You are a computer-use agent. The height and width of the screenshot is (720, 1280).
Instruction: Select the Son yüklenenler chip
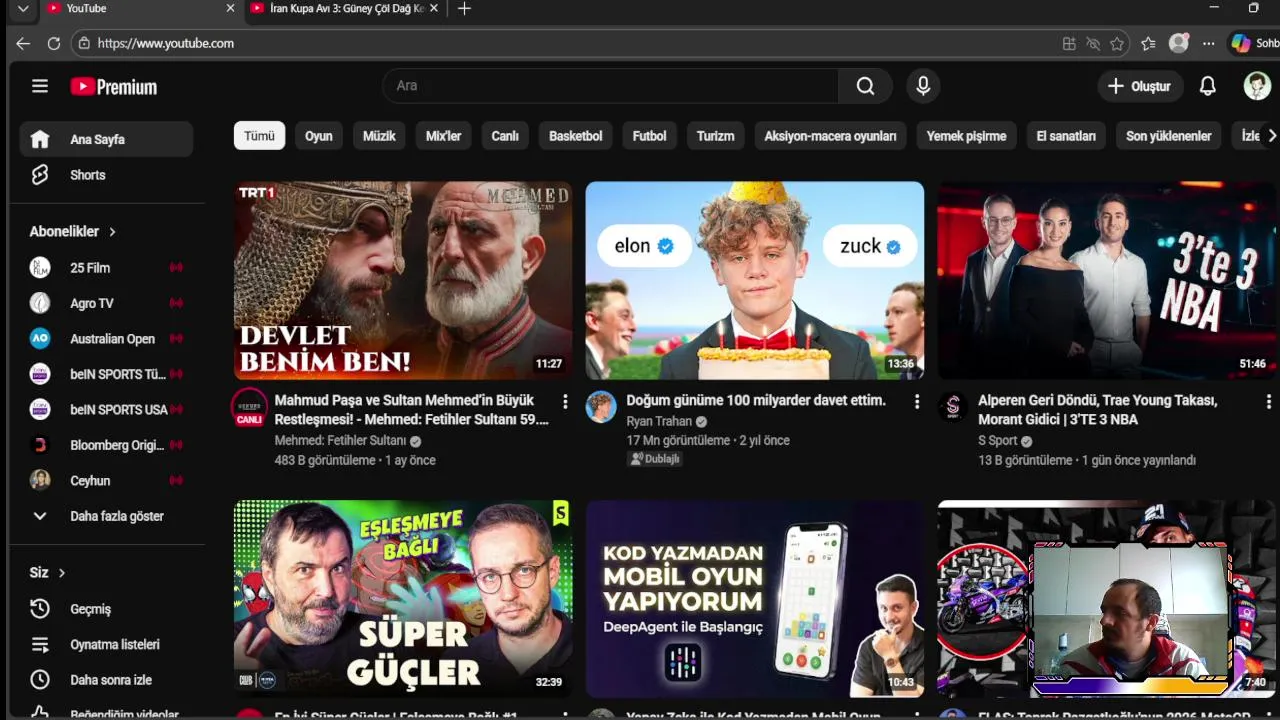pos(1168,136)
